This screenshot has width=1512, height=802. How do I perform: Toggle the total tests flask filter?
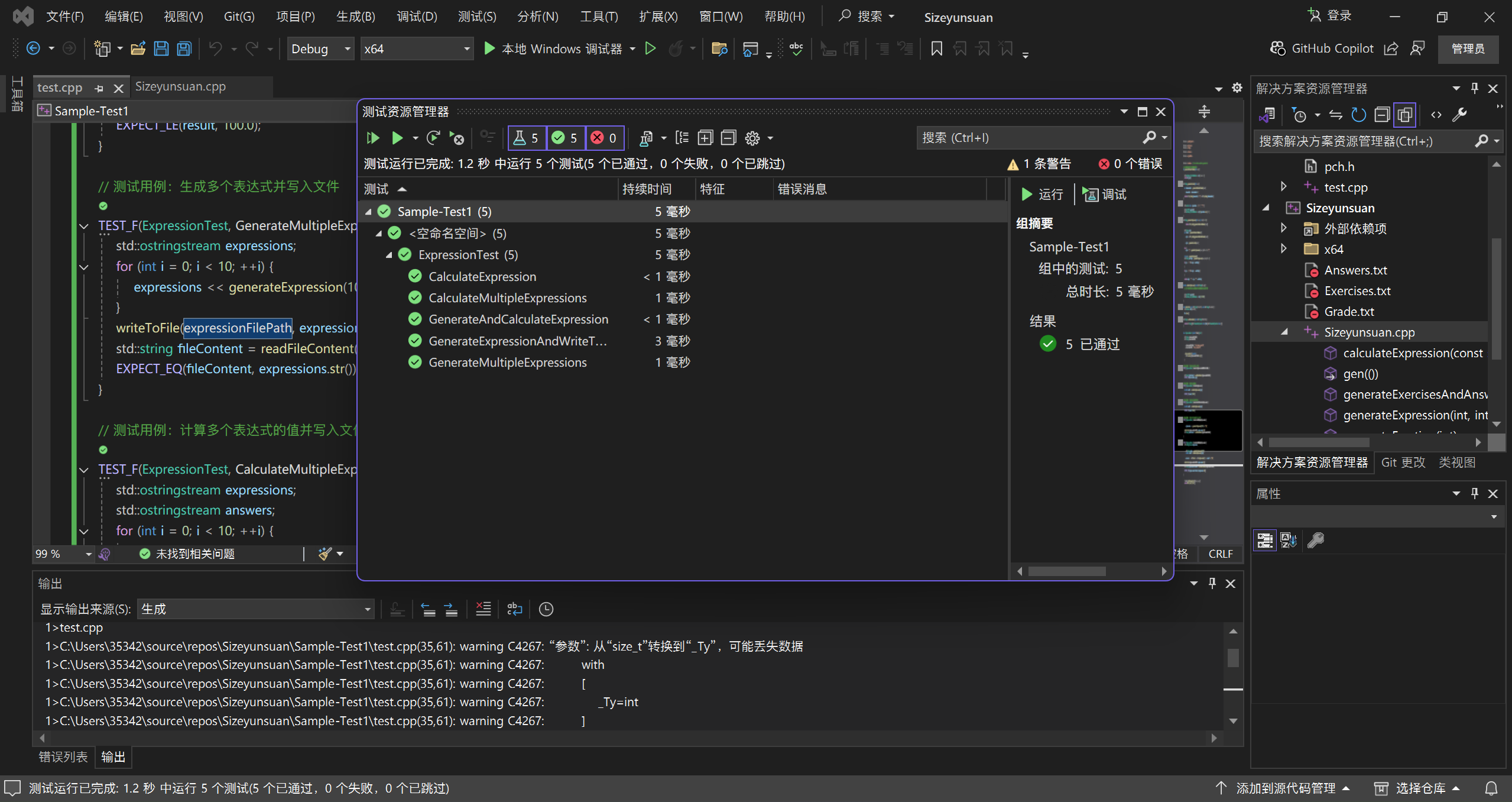(x=526, y=138)
